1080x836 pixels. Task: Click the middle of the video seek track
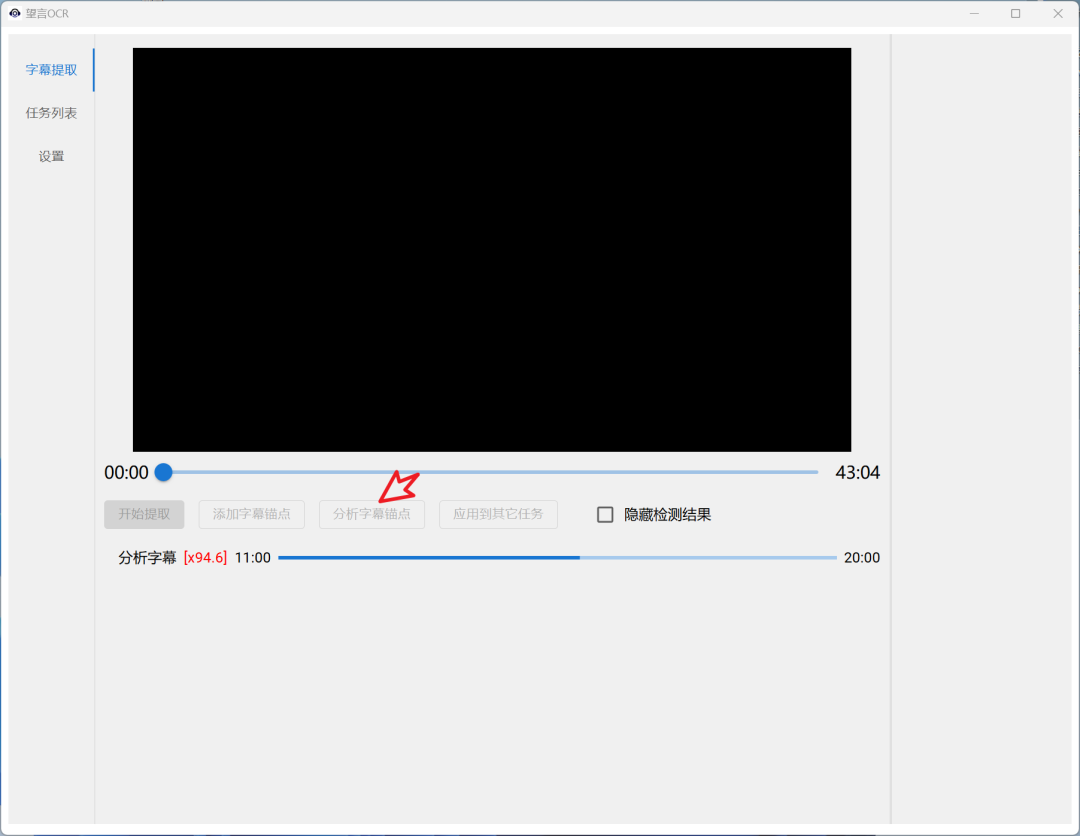pos(490,472)
